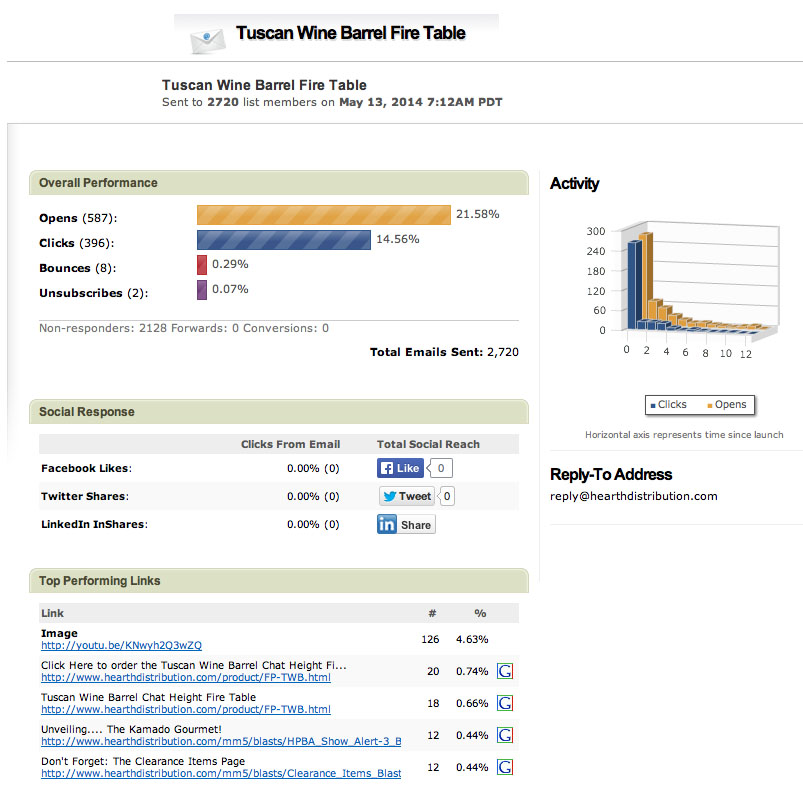The height and width of the screenshot is (794, 803).
Task: Click the Facebook like count bubble
Action: pos(440,468)
